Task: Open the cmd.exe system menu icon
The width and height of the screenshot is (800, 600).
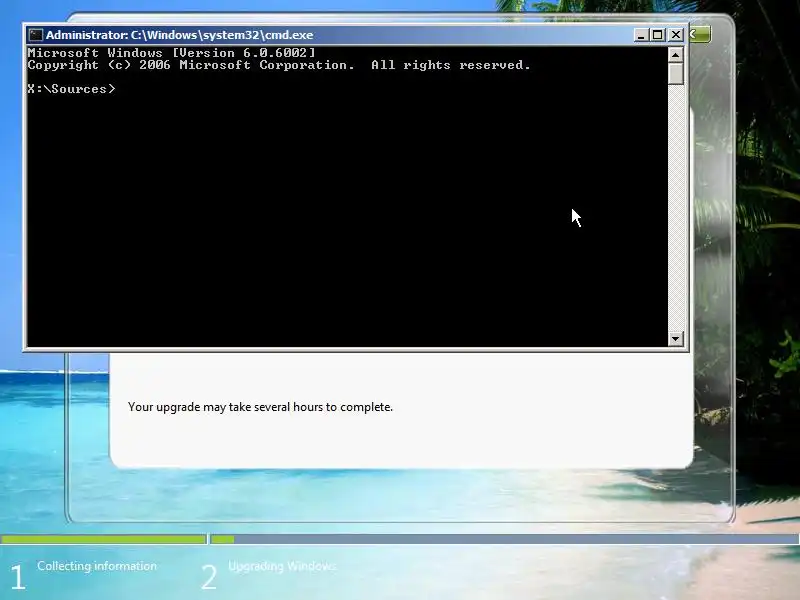Action: [35, 35]
